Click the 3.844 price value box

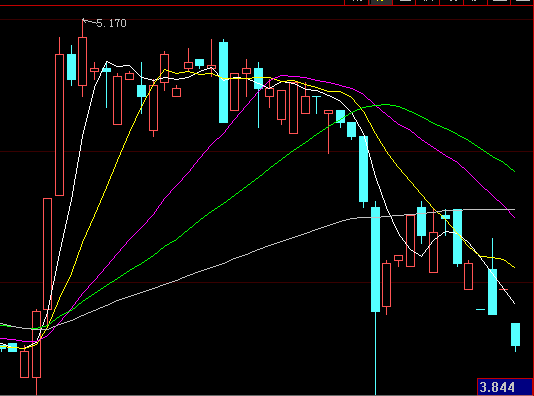[505, 387]
